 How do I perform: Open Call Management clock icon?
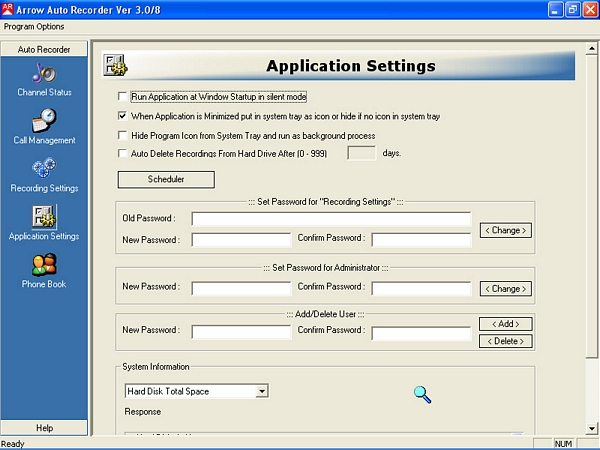(44, 120)
